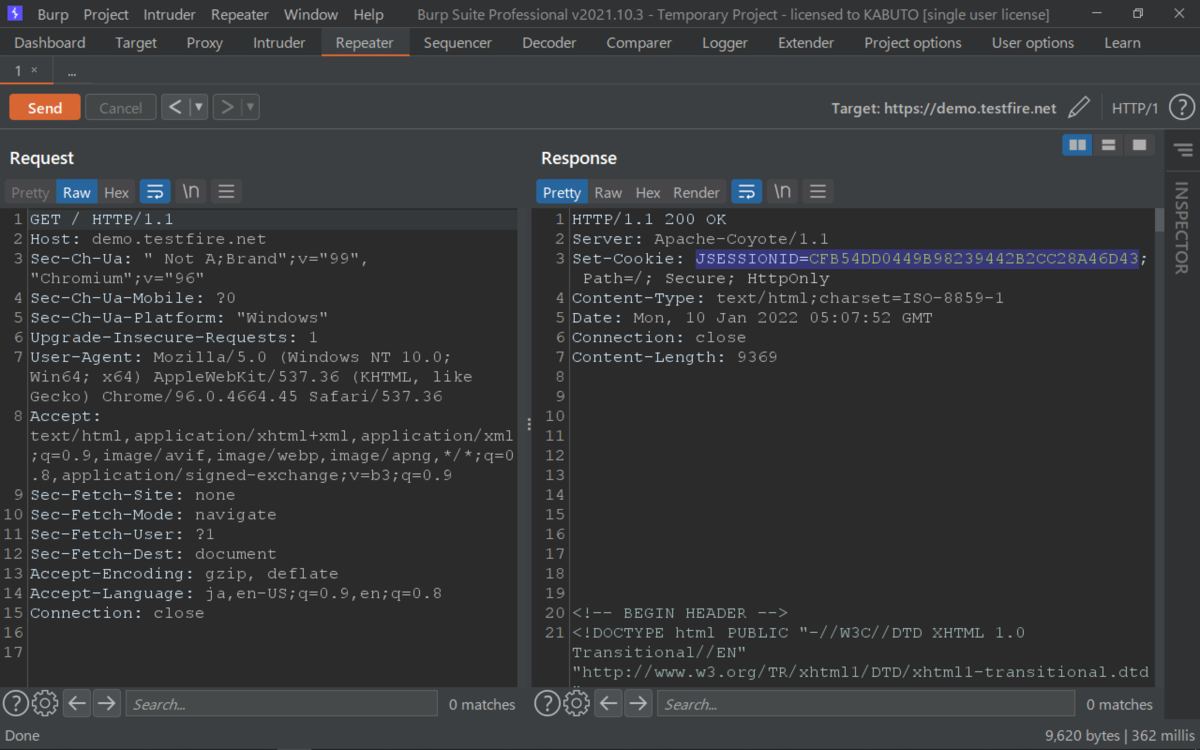Go to next match in Response search
This screenshot has width=1200, height=750.
pos(638,703)
